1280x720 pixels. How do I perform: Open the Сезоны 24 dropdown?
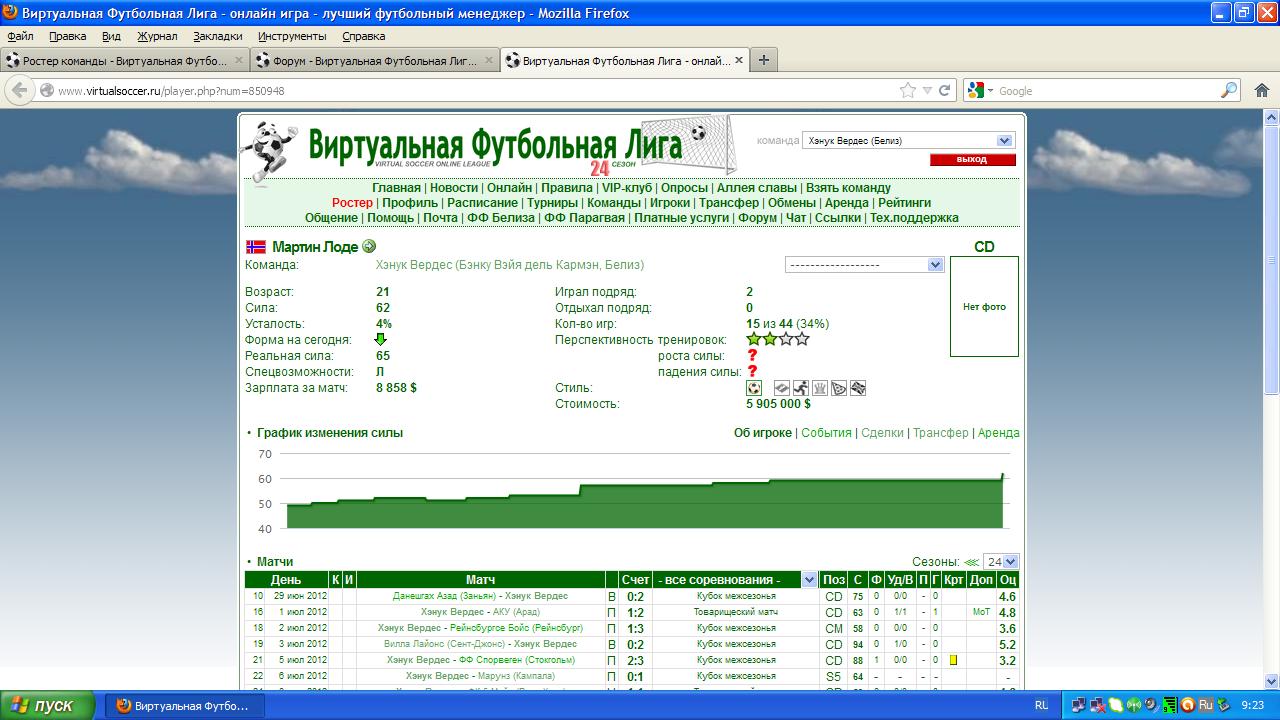[x=1001, y=562]
